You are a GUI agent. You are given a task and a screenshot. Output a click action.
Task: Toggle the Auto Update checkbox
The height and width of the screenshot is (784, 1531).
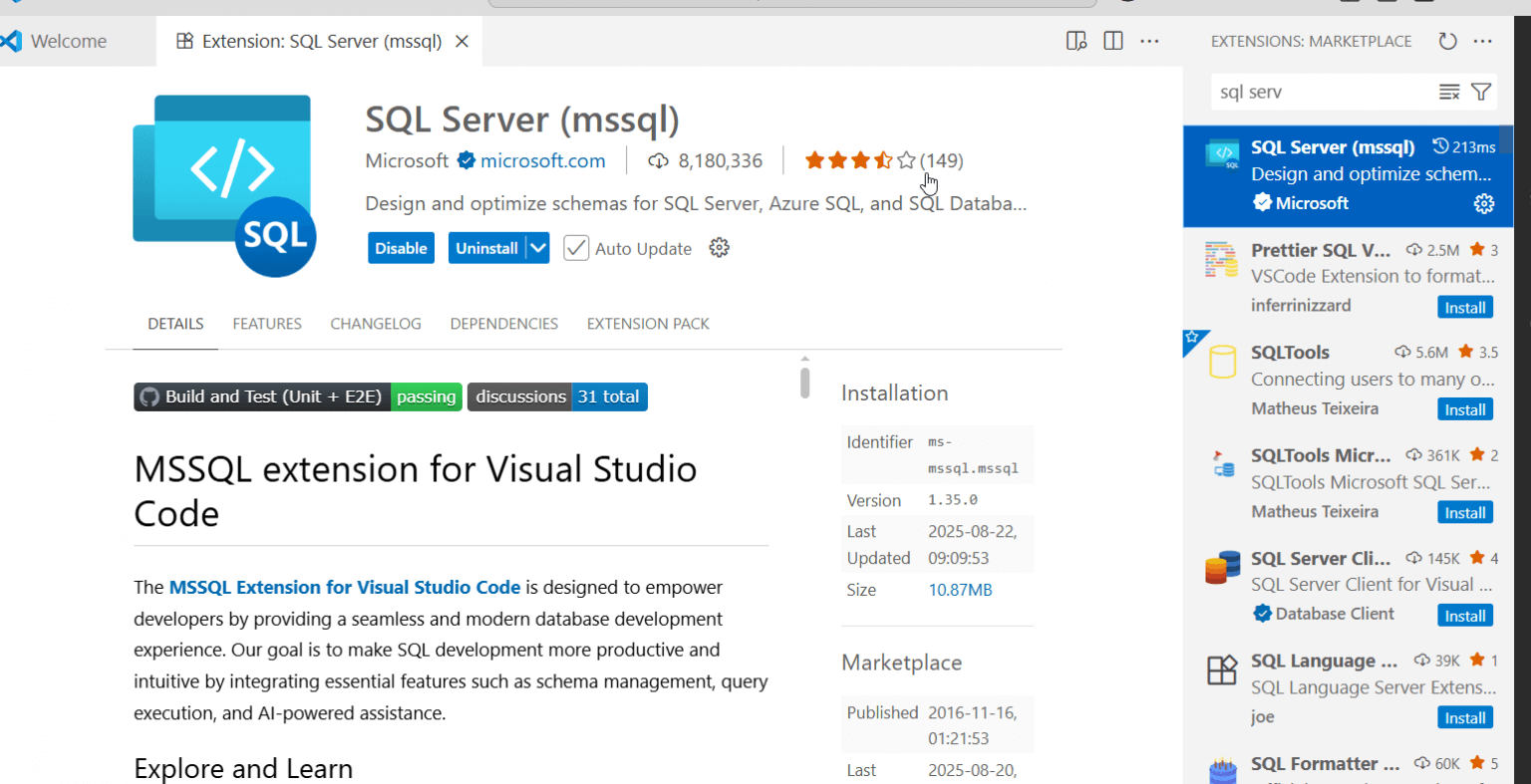point(576,248)
